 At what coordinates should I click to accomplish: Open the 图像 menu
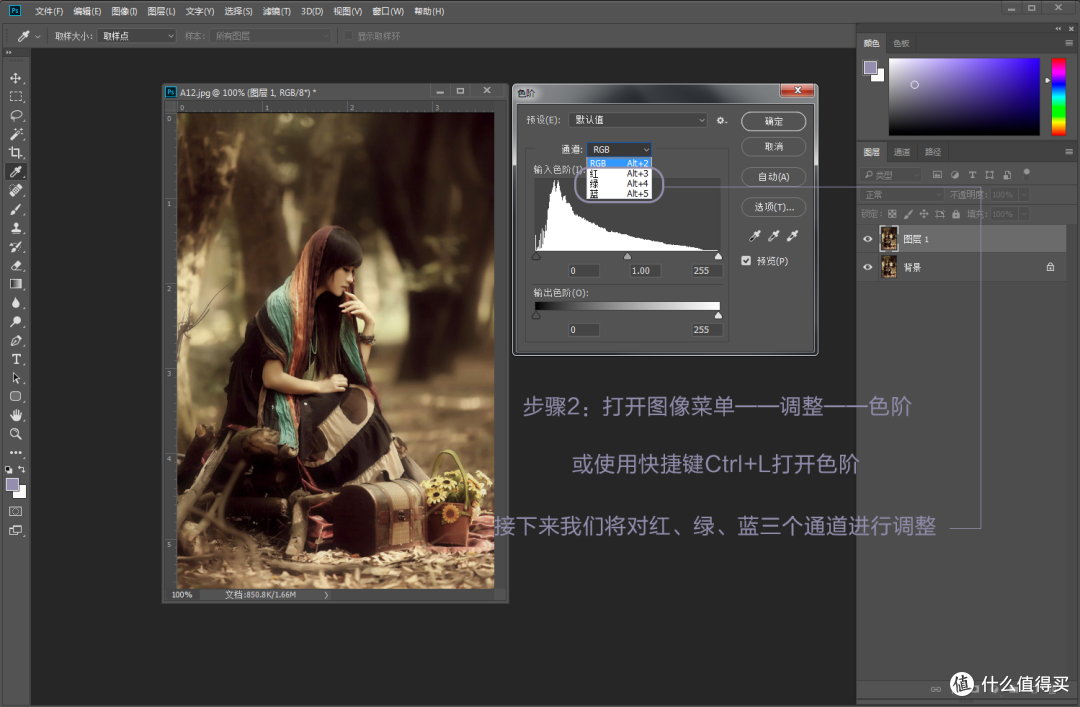122,11
